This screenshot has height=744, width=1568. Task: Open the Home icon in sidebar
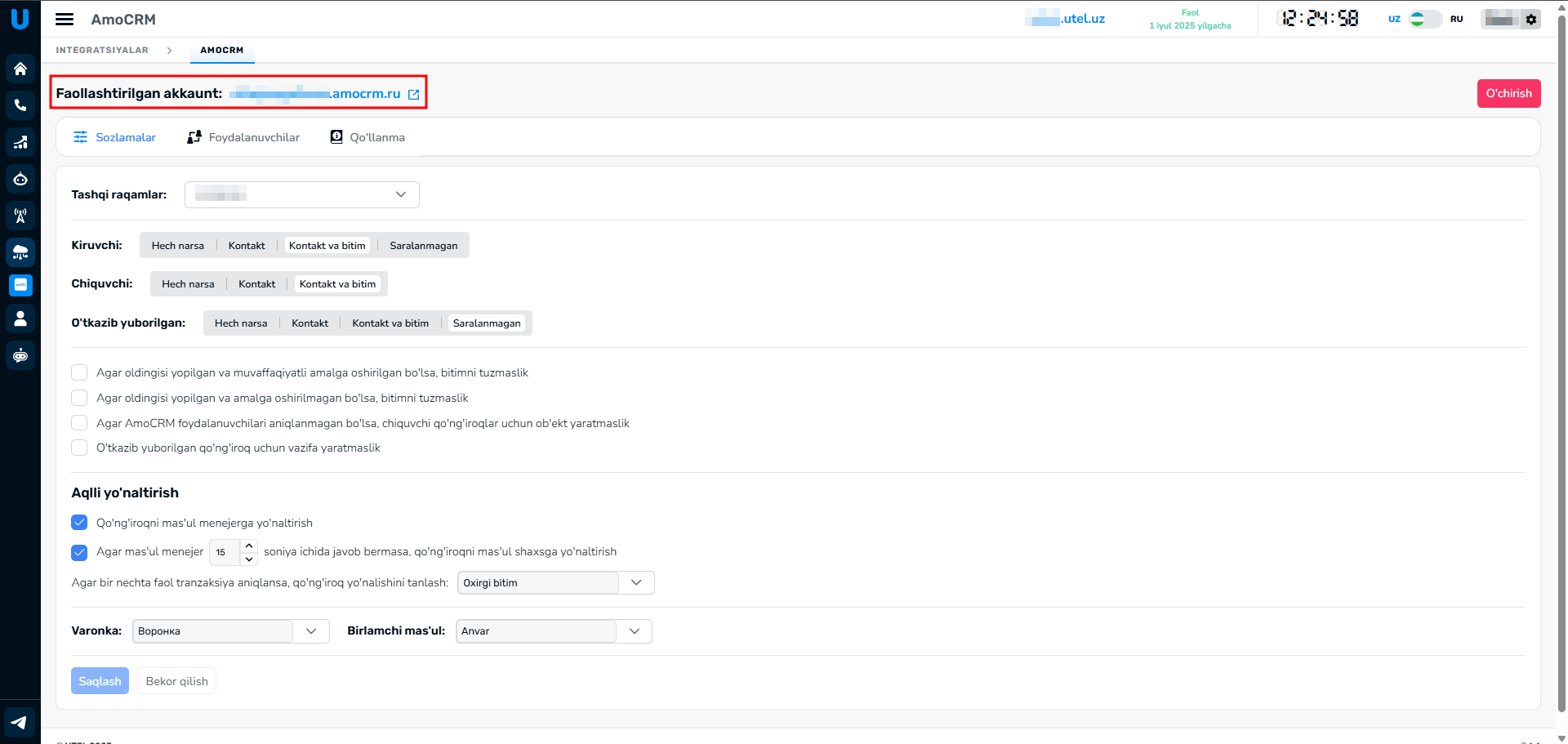[20, 69]
